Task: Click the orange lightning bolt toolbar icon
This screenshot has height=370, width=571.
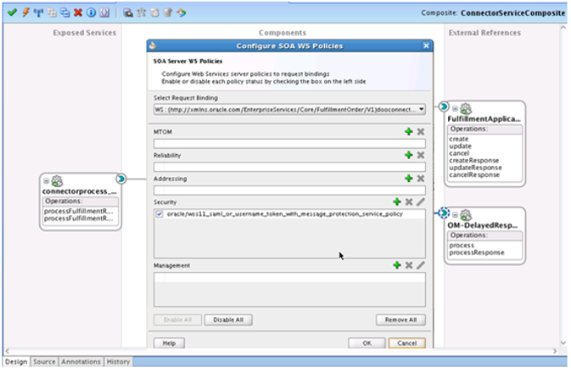Action: [26, 13]
